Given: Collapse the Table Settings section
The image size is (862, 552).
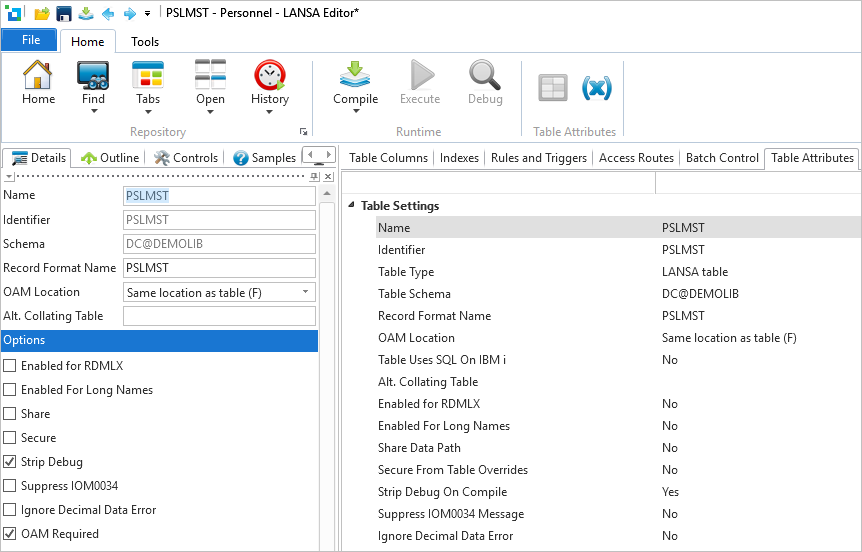Looking at the screenshot, I should pos(351,205).
